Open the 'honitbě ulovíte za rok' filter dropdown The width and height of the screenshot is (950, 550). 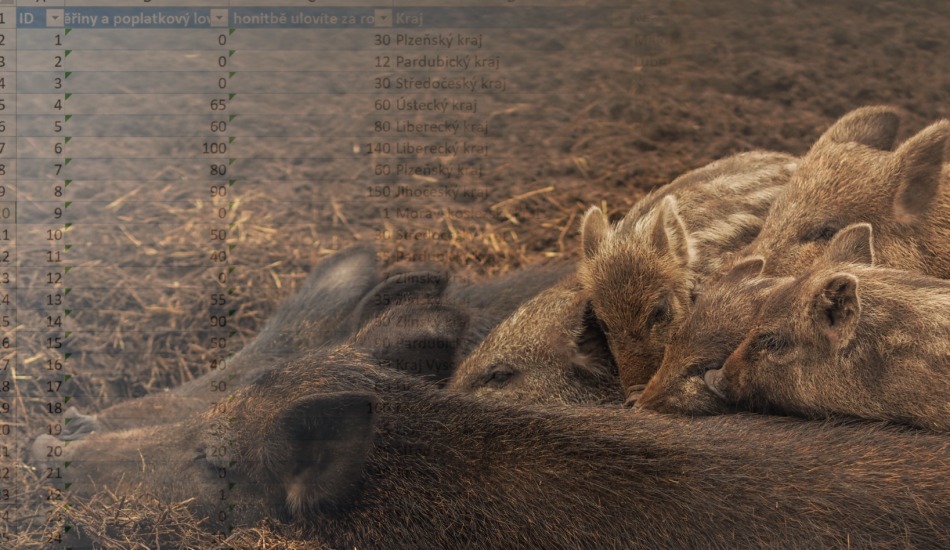click(384, 19)
